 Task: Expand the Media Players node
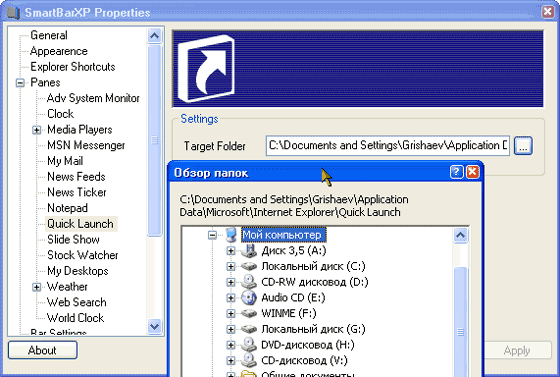36,130
